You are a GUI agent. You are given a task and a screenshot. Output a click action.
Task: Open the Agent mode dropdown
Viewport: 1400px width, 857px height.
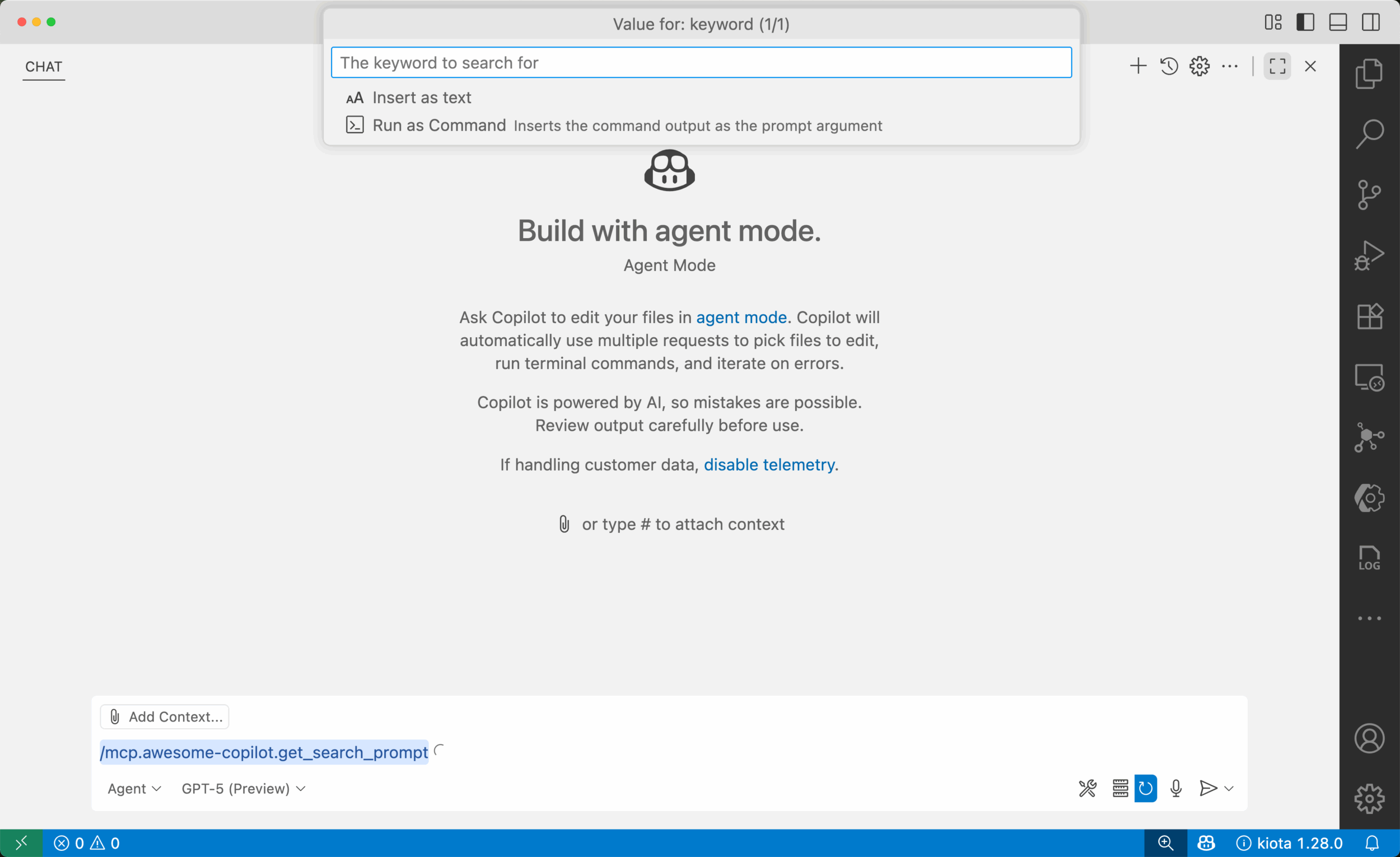(x=134, y=789)
